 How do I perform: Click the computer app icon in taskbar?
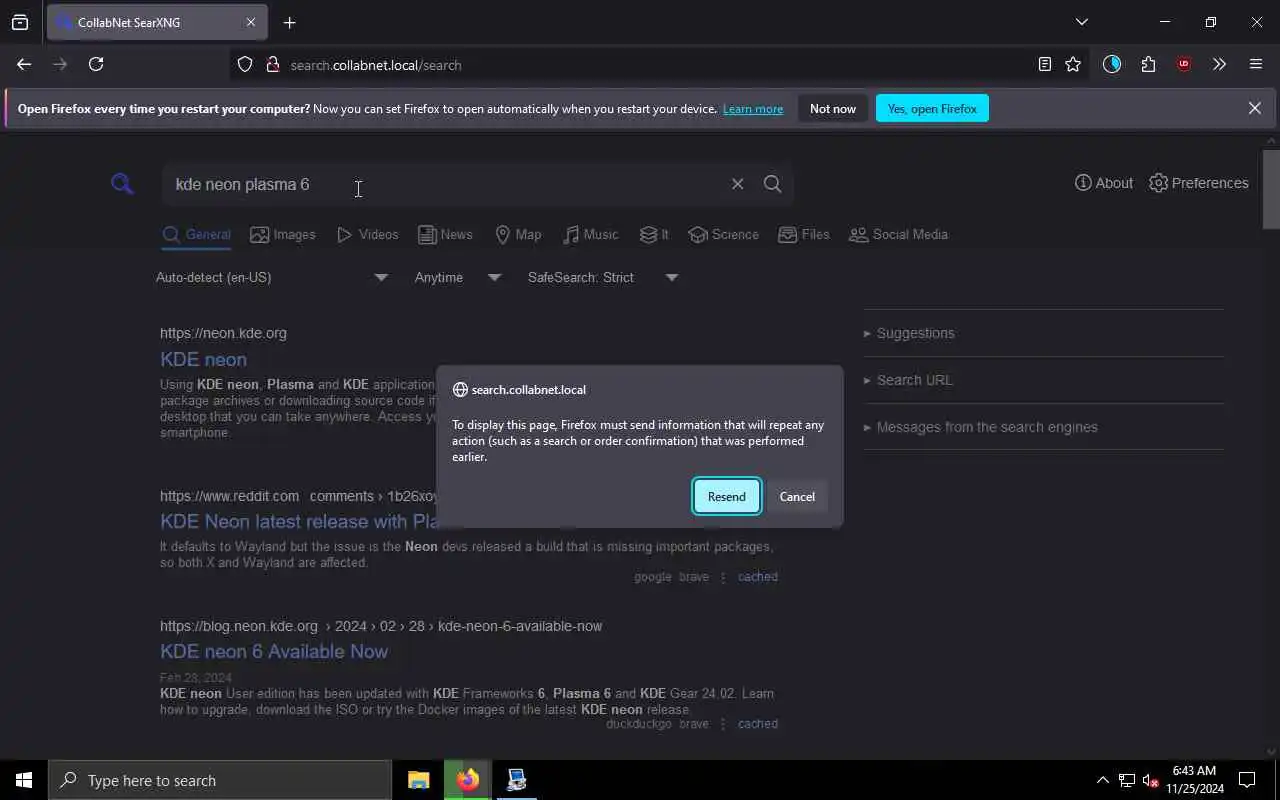(x=517, y=780)
